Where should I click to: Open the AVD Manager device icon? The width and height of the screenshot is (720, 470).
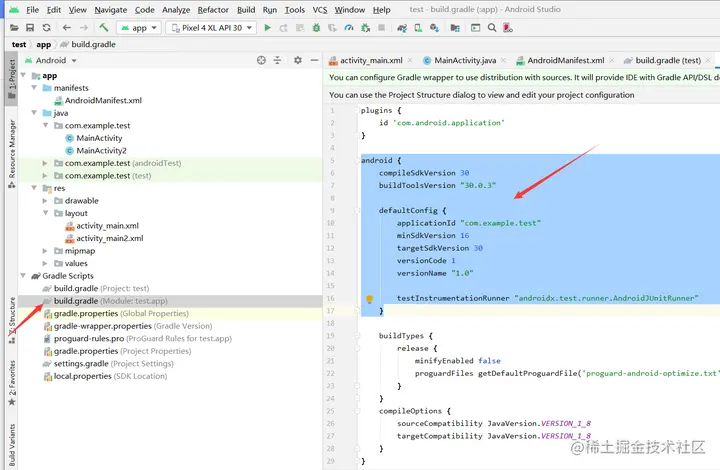[x=418, y=28]
